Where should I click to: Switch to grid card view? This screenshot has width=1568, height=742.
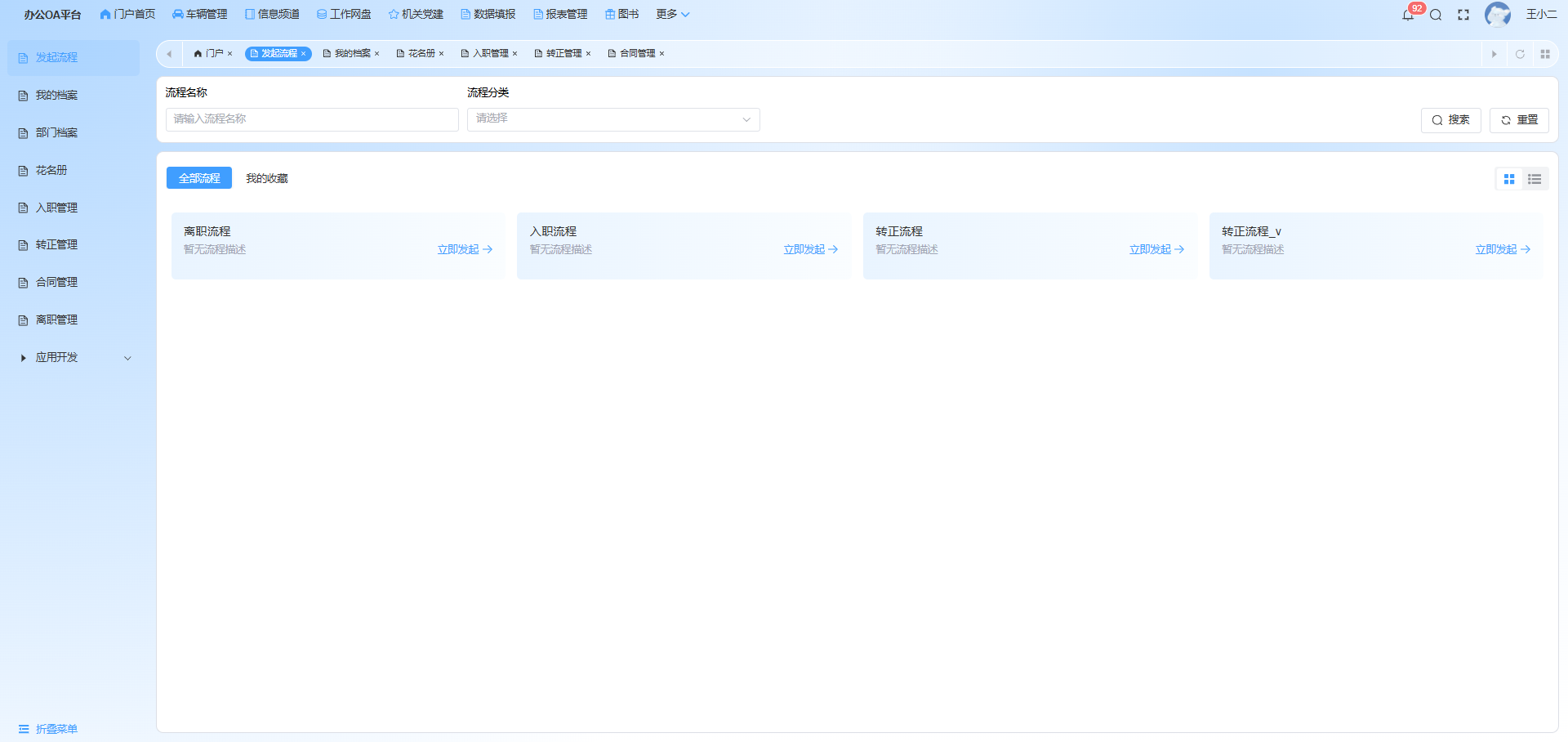coord(1509,179)
